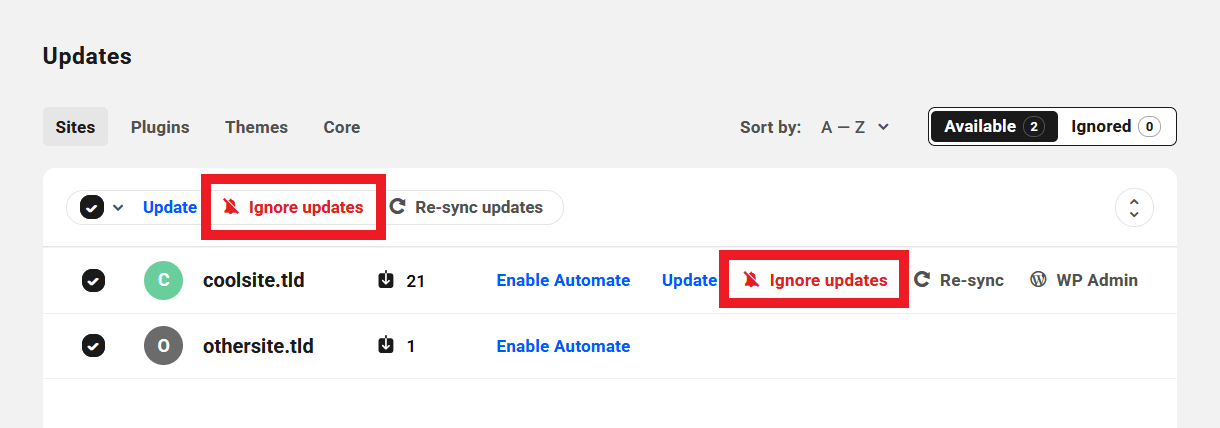Enable Automate for coolsite.tld
Image resolution: width=1220 pixels, height=428 pixels.
point(563,280)
